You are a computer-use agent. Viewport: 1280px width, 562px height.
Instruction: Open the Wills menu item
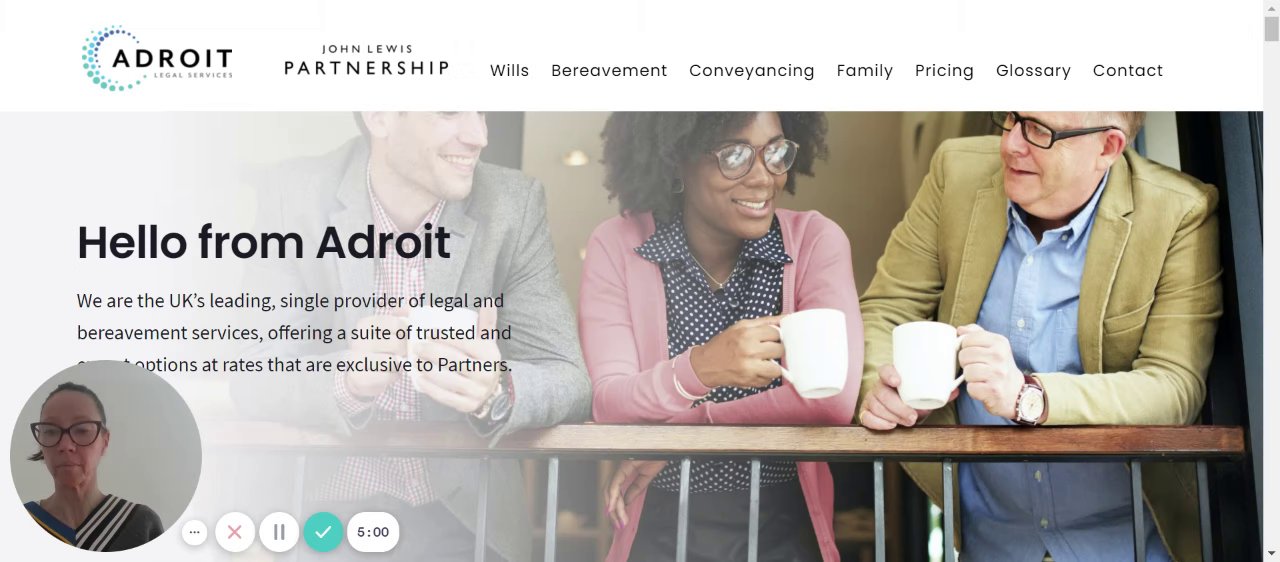point(510,71)
